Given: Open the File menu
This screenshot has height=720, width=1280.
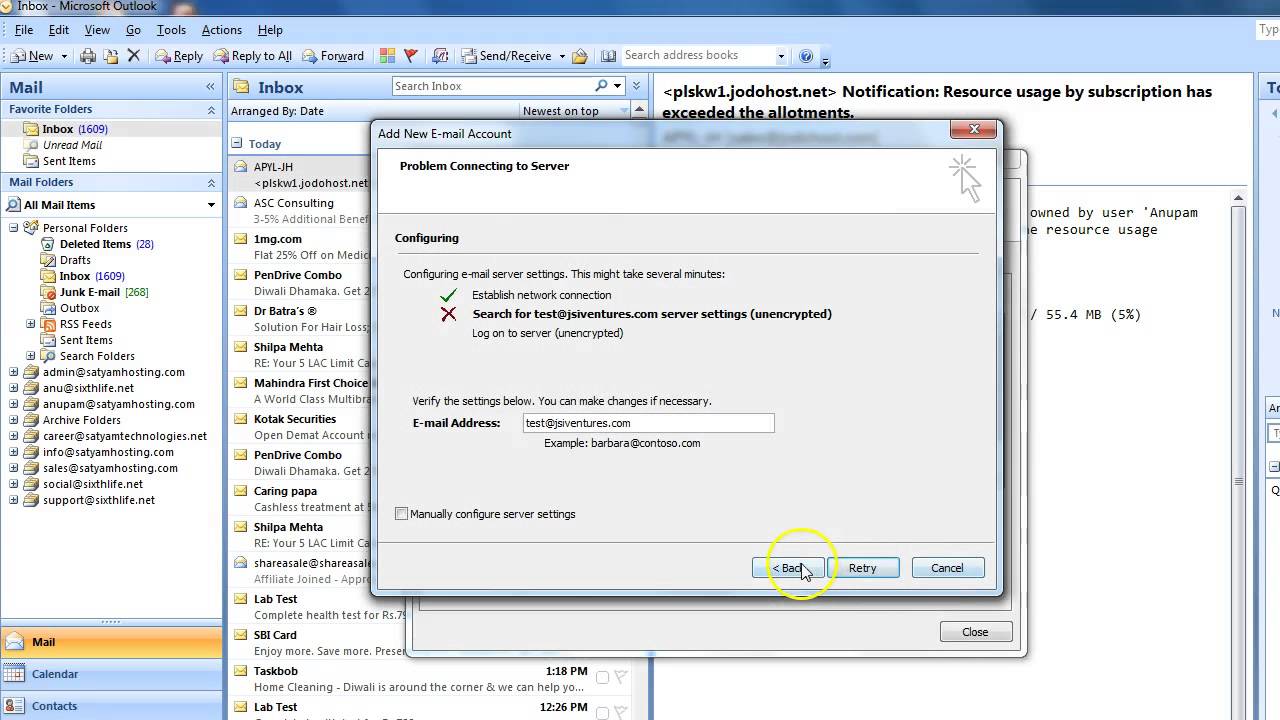Looking at the screenshot, I should click(x=24, y=30).
